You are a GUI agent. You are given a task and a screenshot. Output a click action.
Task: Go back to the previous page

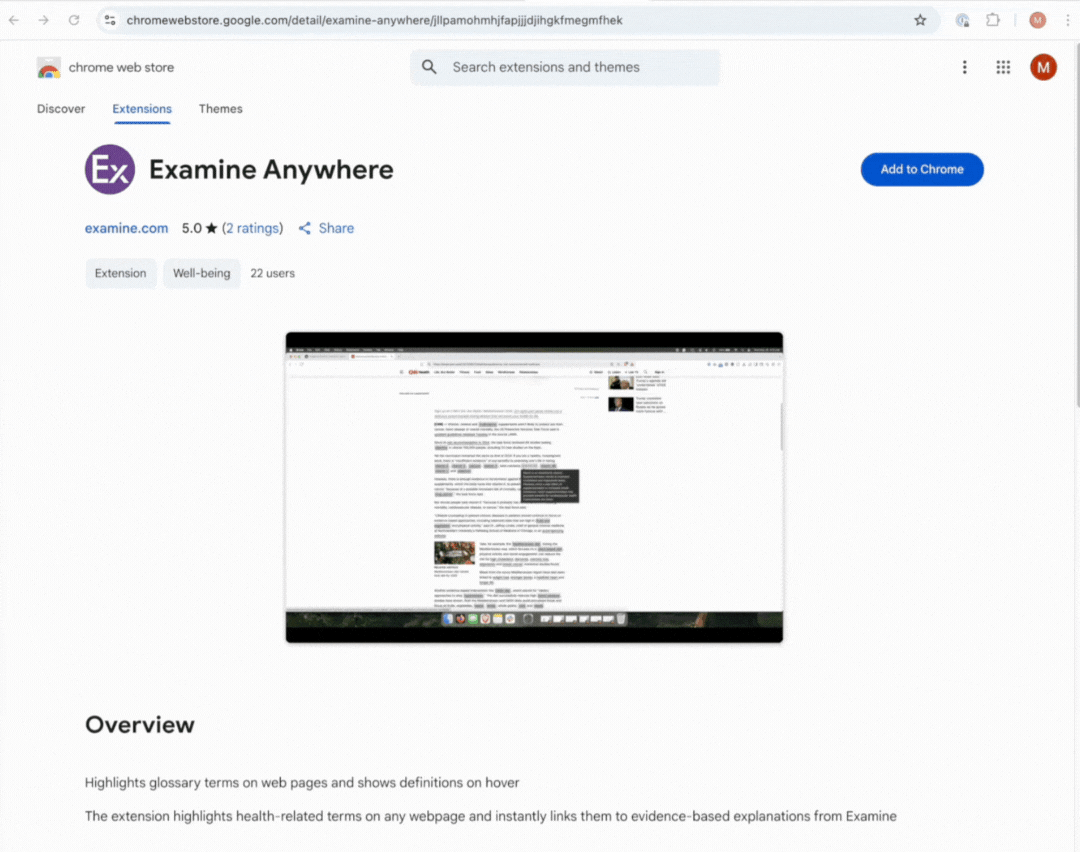tap(14, 20)
